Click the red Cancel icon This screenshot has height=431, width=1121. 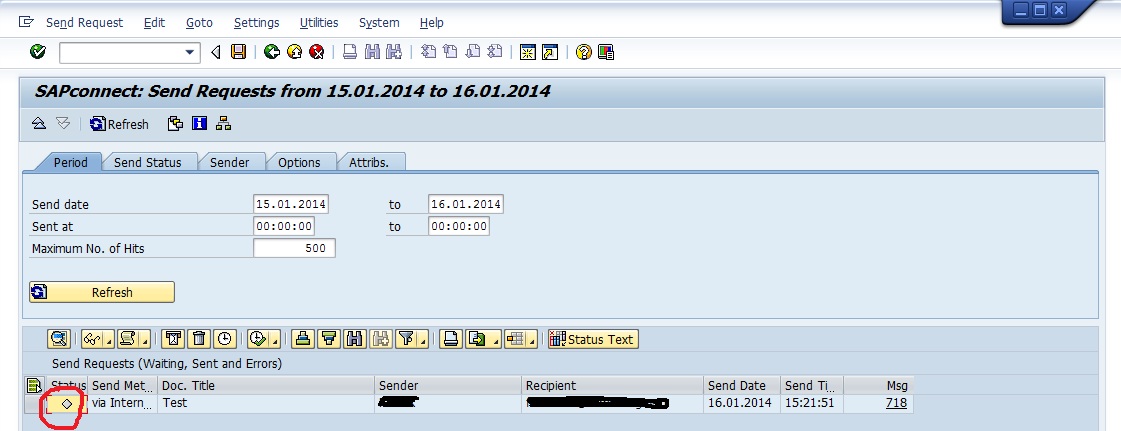(317, 51)
